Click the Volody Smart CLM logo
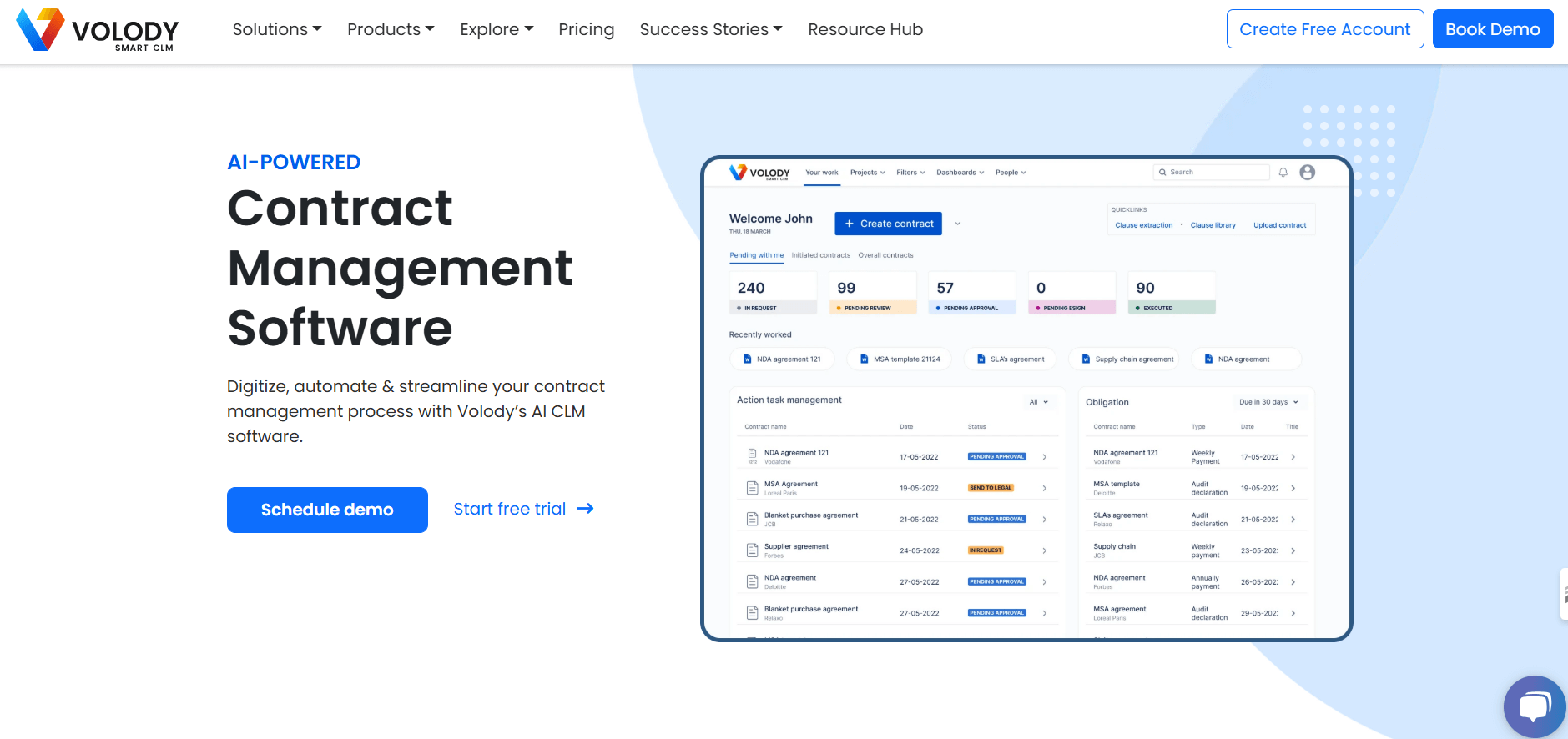The height and width of the screenshot is (739, 1568). [98, 30]
